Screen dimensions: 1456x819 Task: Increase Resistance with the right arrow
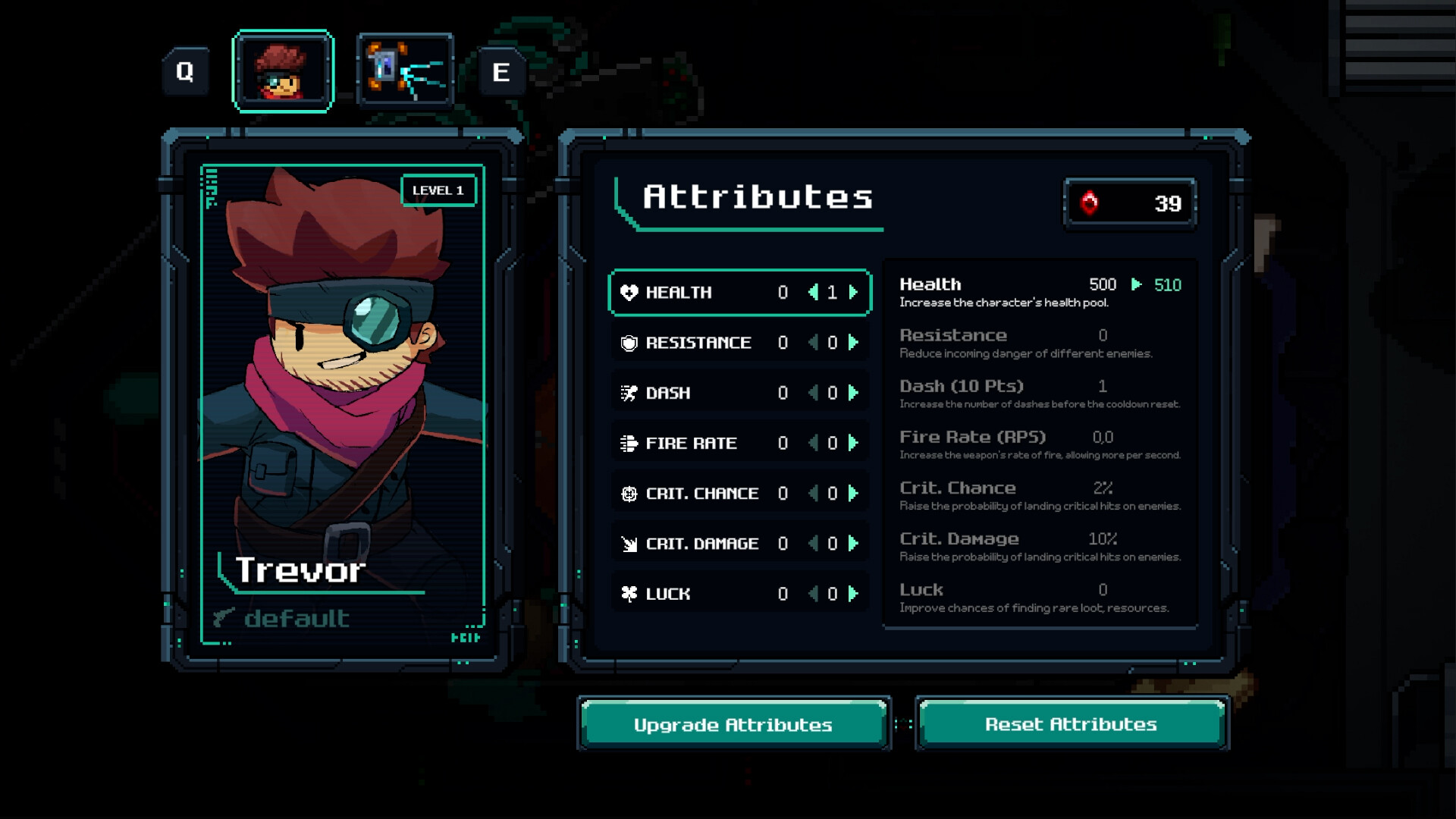[x=854, y=343]
